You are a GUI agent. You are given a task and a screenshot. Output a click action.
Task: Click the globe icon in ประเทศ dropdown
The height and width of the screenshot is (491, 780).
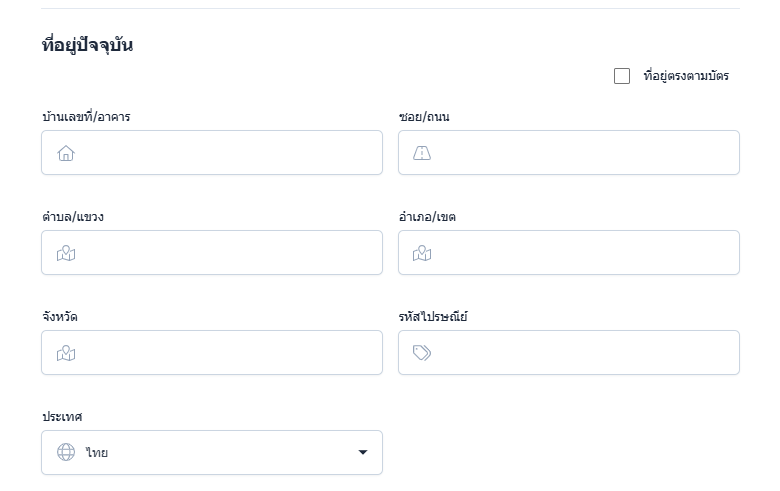(66, 452)
